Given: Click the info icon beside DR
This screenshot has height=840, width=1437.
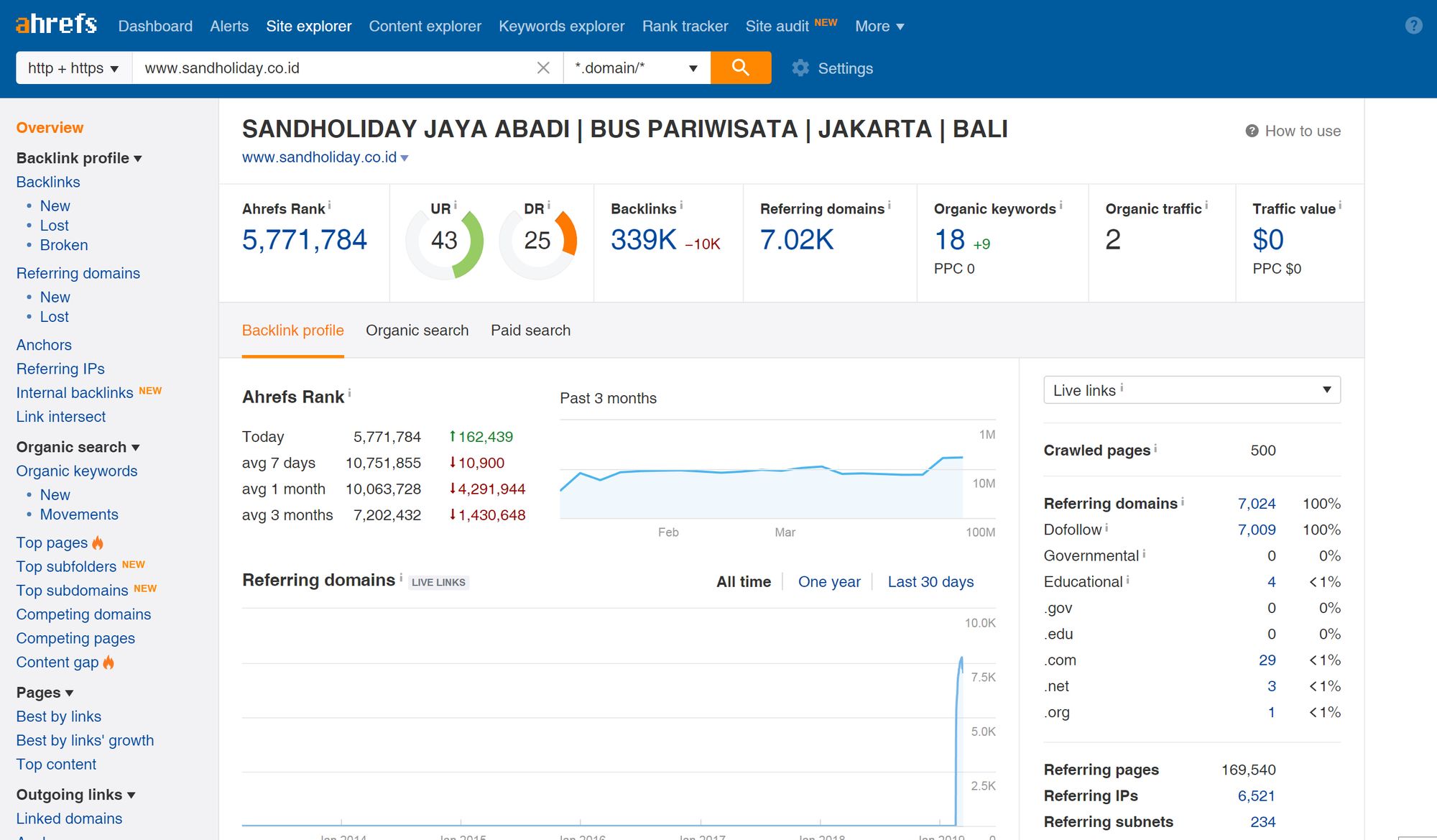Looking at the screenshot, I should coord(548,206).
